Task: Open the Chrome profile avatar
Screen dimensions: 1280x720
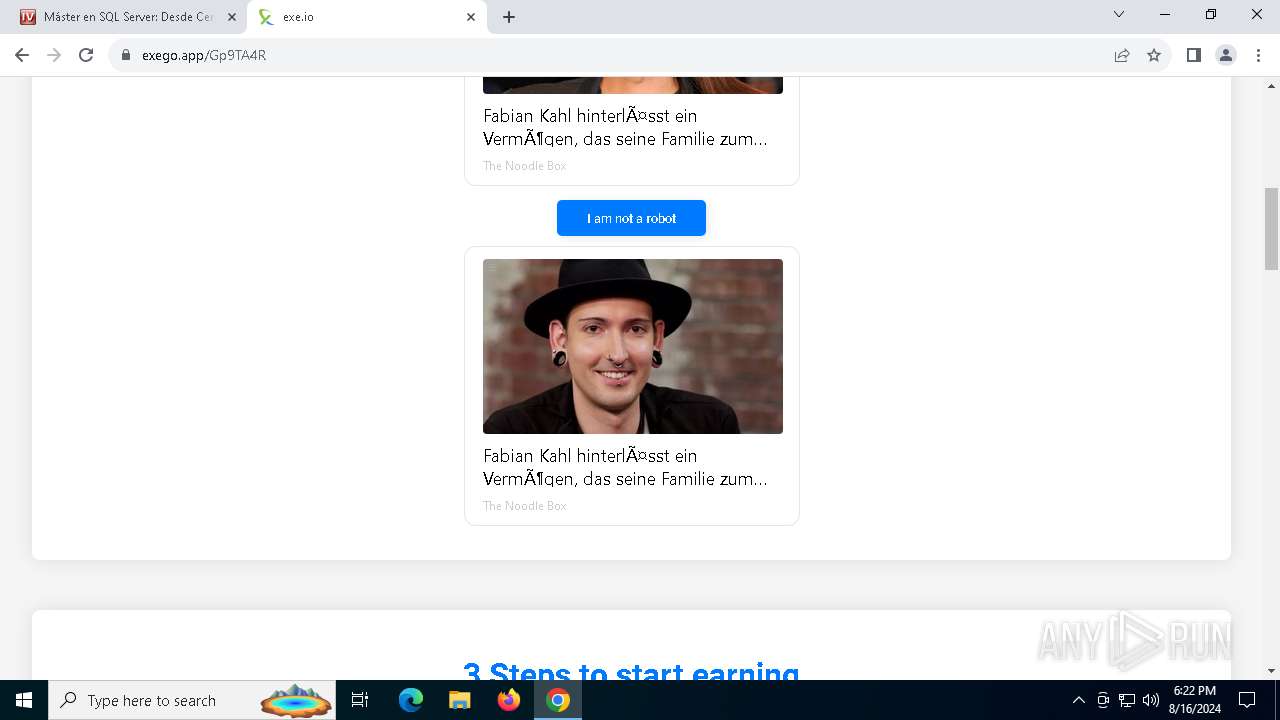Action: [x=1226, y=55]
